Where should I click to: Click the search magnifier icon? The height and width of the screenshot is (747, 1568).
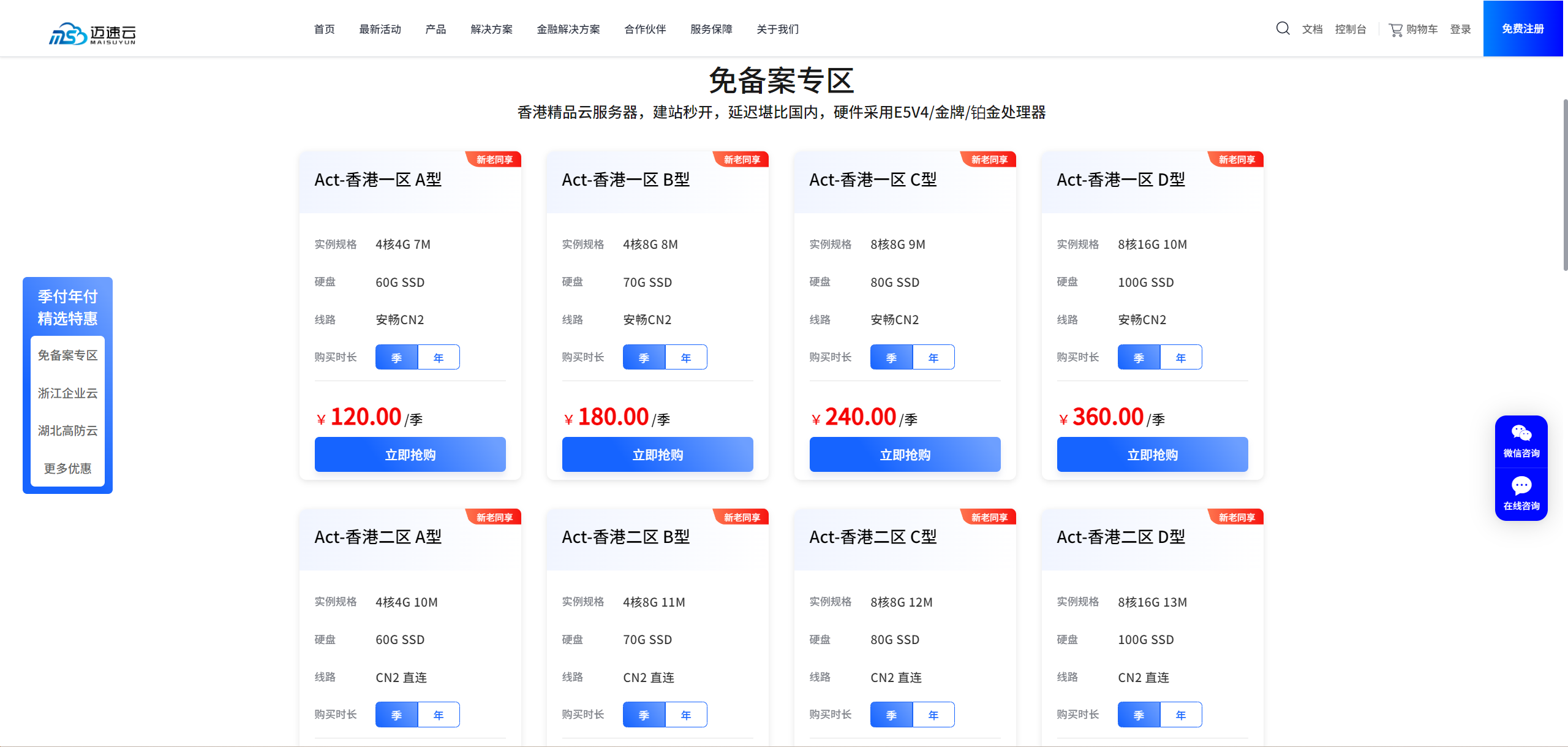1283,28
